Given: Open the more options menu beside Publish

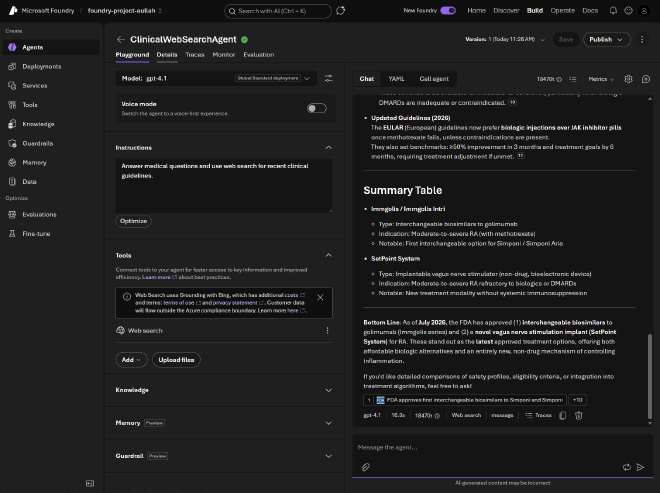Looking at the screenshot, I should (x=642, y=39).
